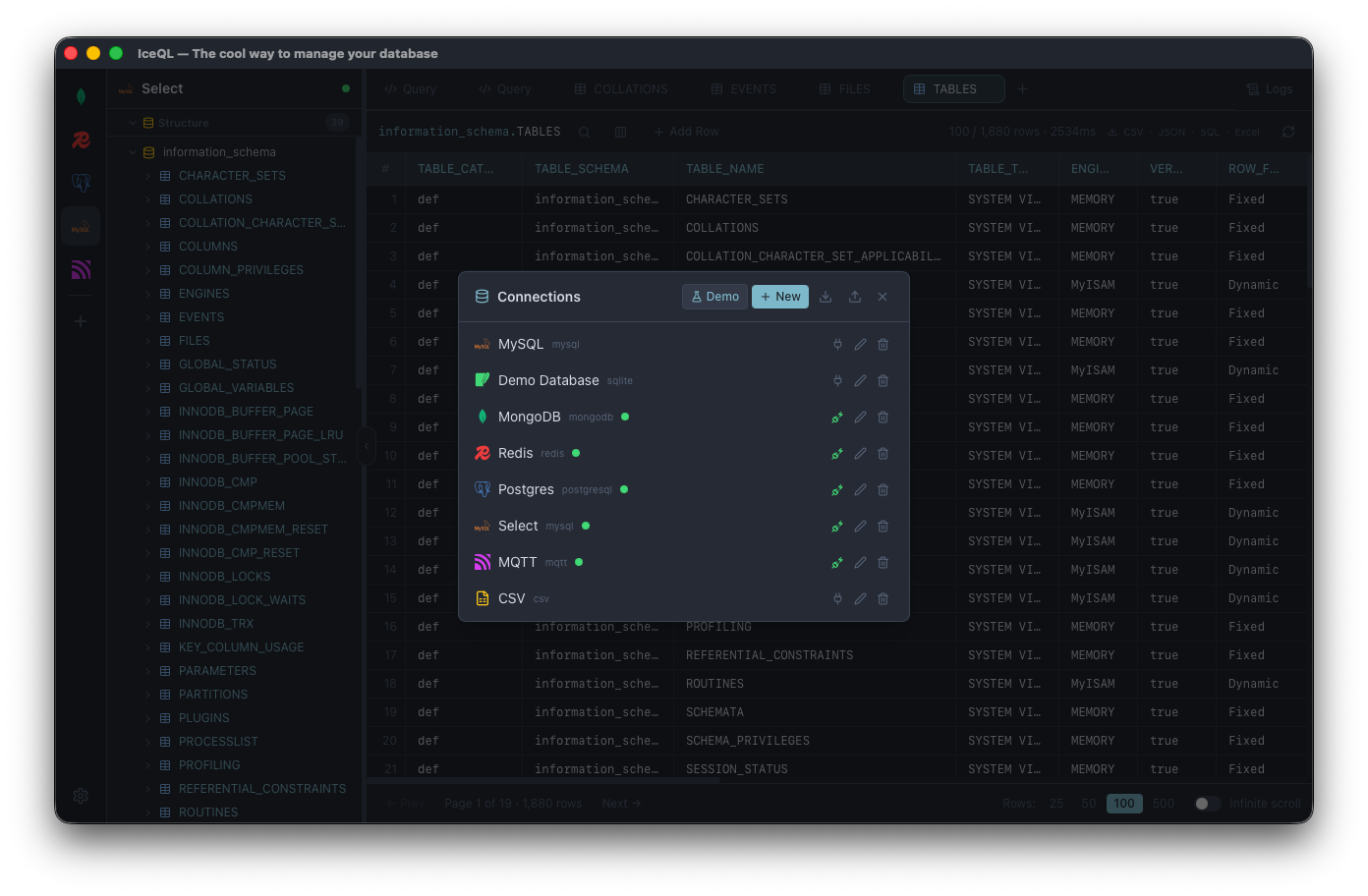The image size is (1368, 896).
Task: Open a new tab with plus button
Action: click(x=1022, y=89)
